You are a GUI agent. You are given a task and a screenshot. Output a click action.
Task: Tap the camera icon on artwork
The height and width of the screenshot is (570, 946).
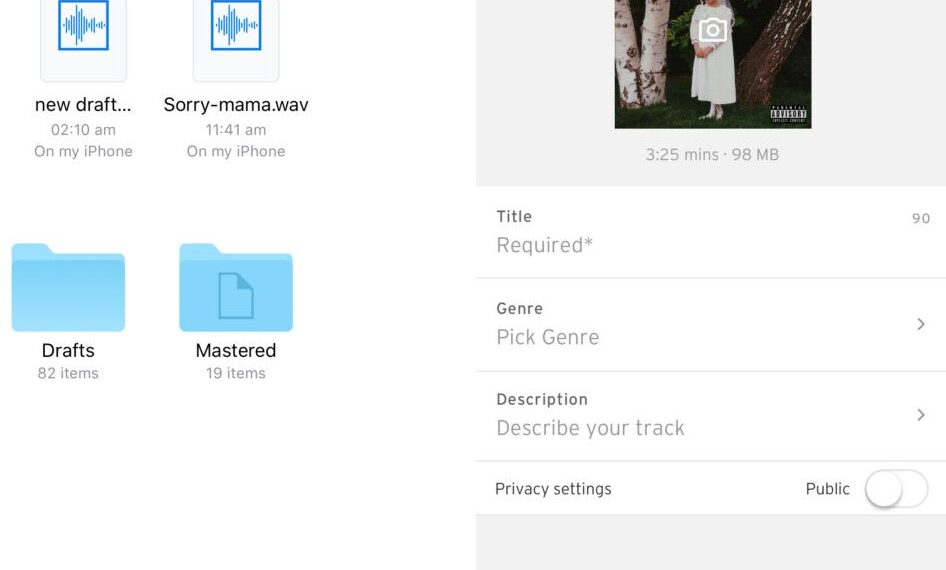pyautogui.click(x=712, y=30)
